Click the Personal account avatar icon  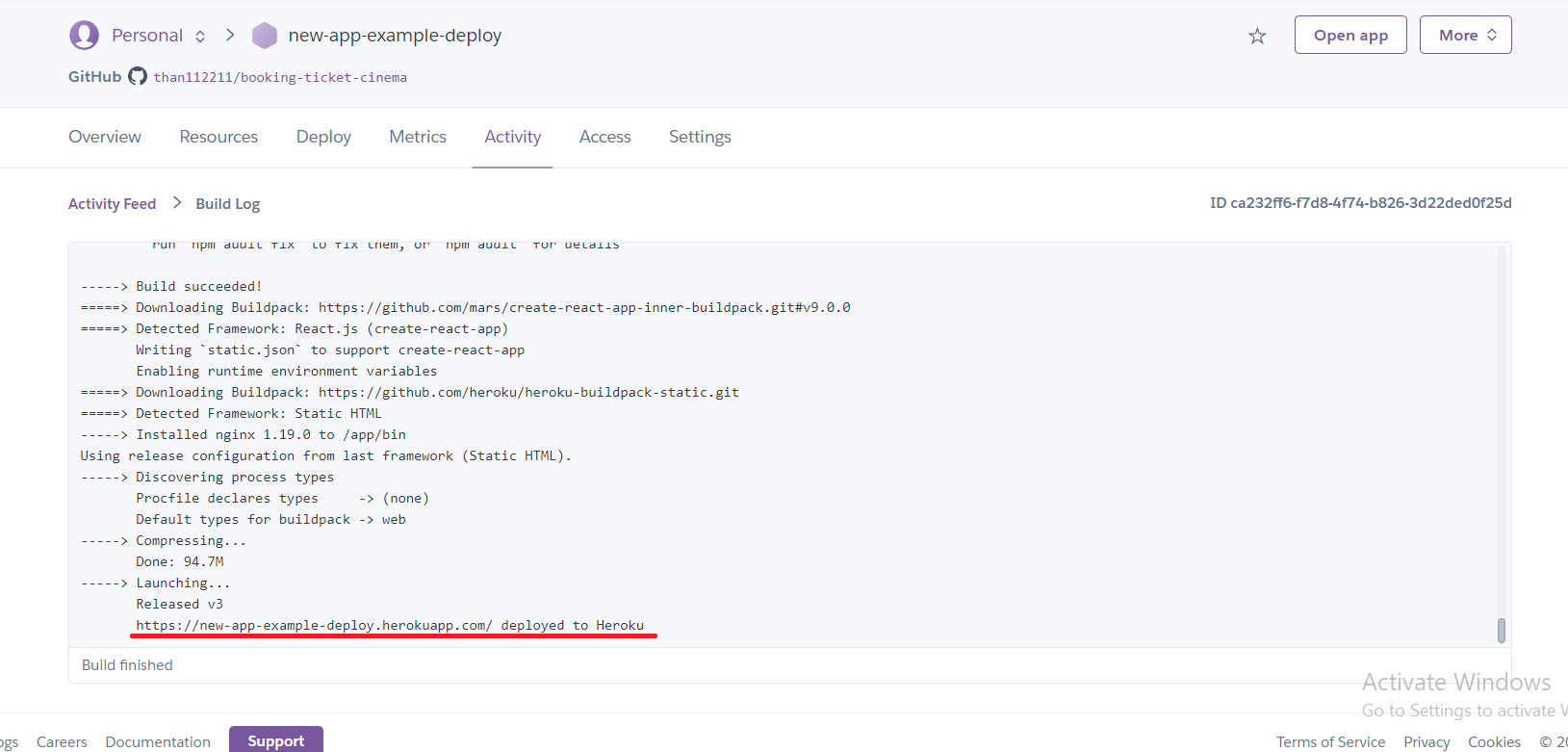point(84,36)
